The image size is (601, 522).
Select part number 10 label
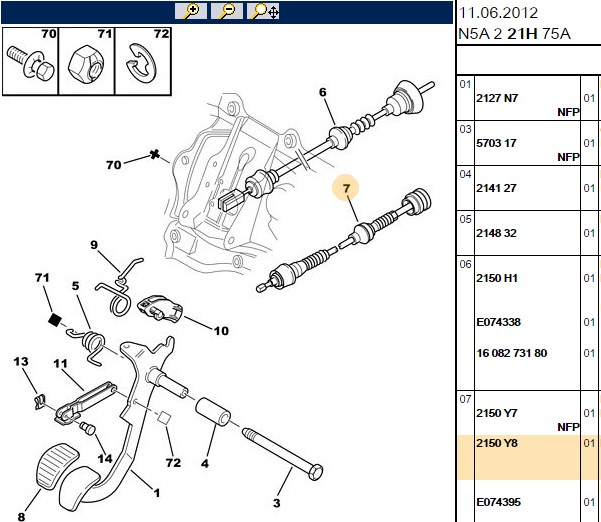(x=221, y=331)
